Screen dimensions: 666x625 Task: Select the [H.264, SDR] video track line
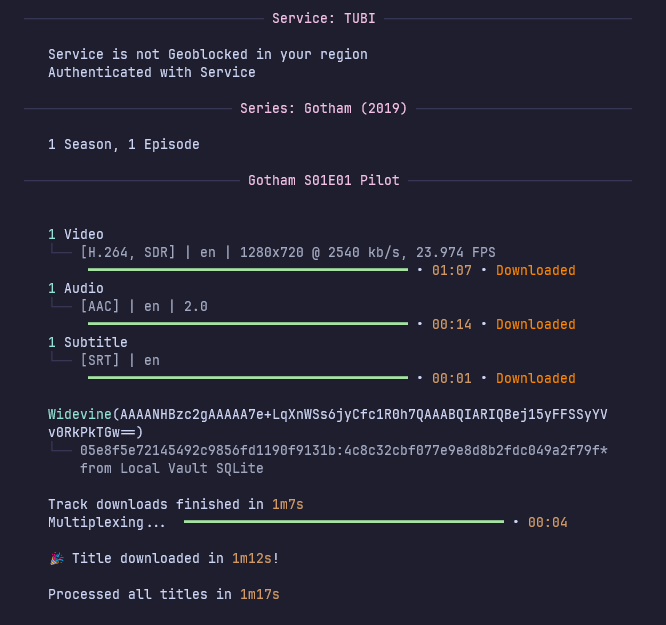tap(287, 252)
